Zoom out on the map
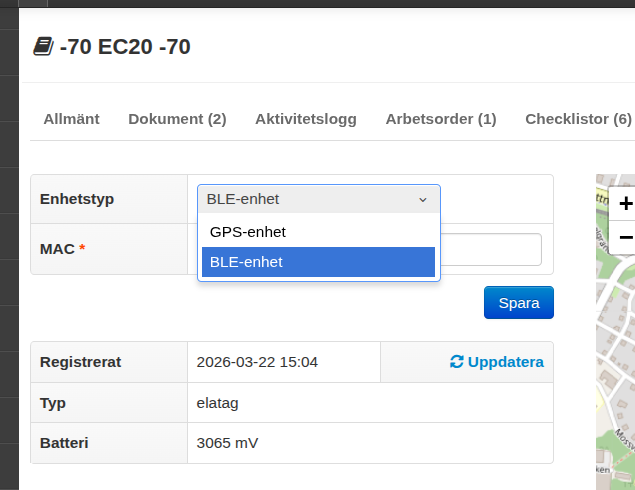The width and height of the screenshot is (635, 490). 625,237
